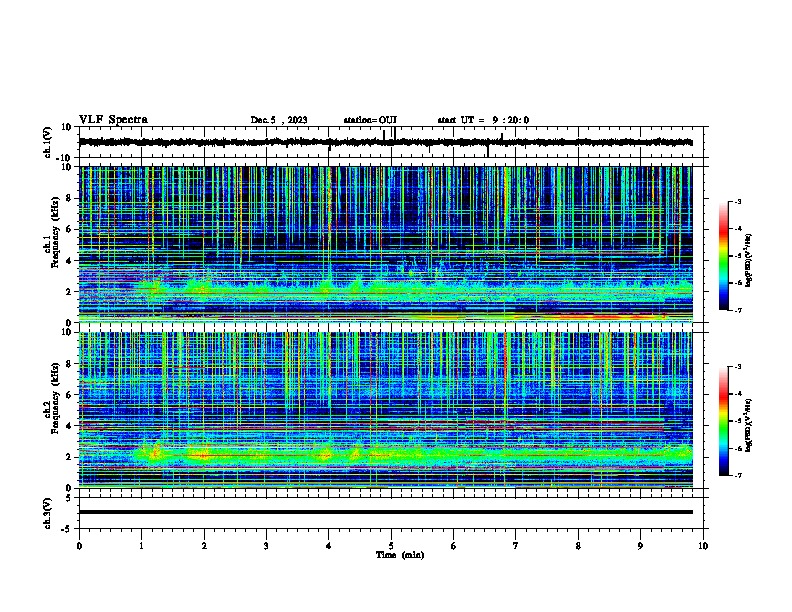
Task: Click the "3" time axis tick label
Action: (x=266, y=546)
